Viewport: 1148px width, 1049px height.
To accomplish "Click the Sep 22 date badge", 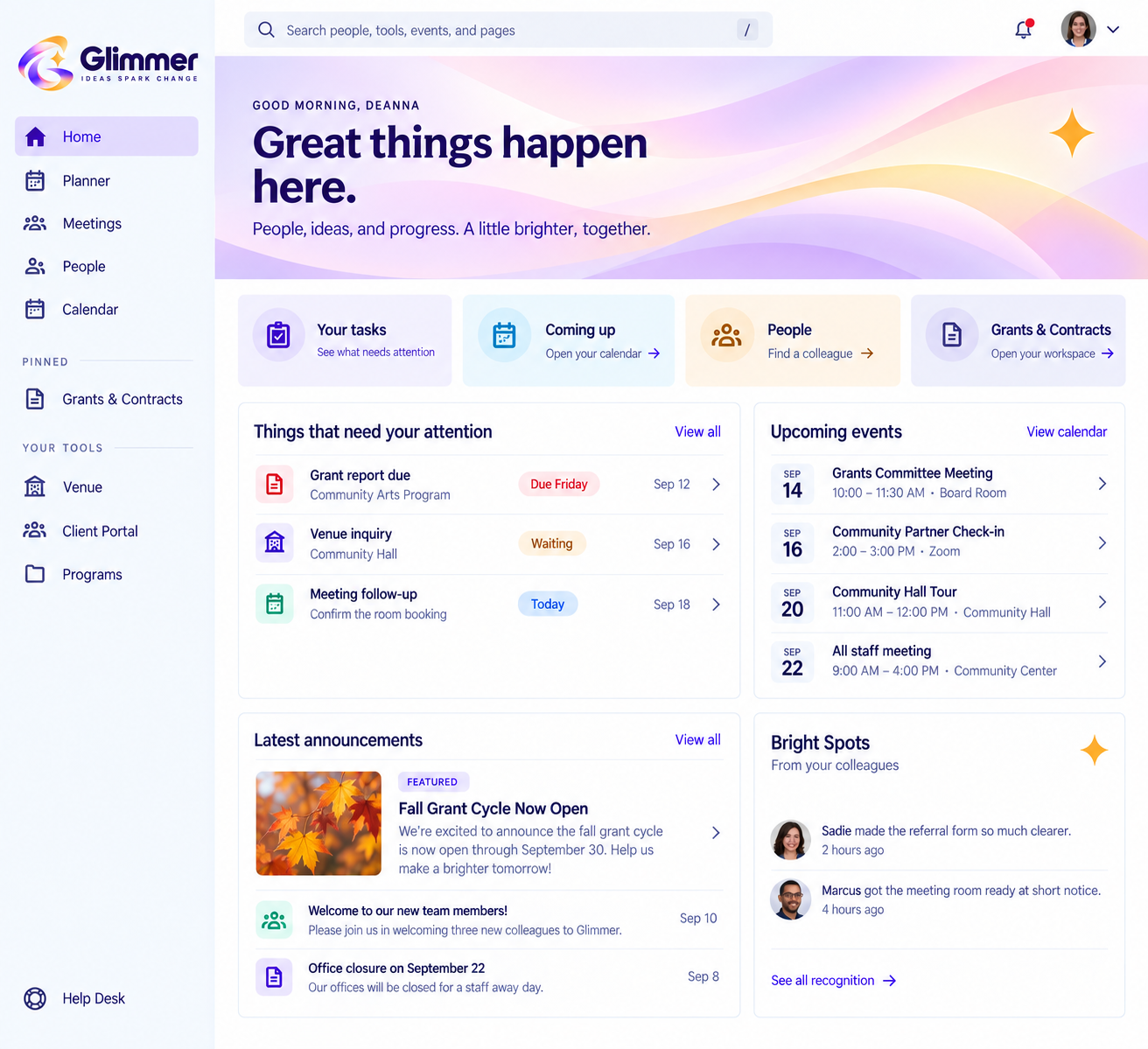I will [x=792, y=661].
